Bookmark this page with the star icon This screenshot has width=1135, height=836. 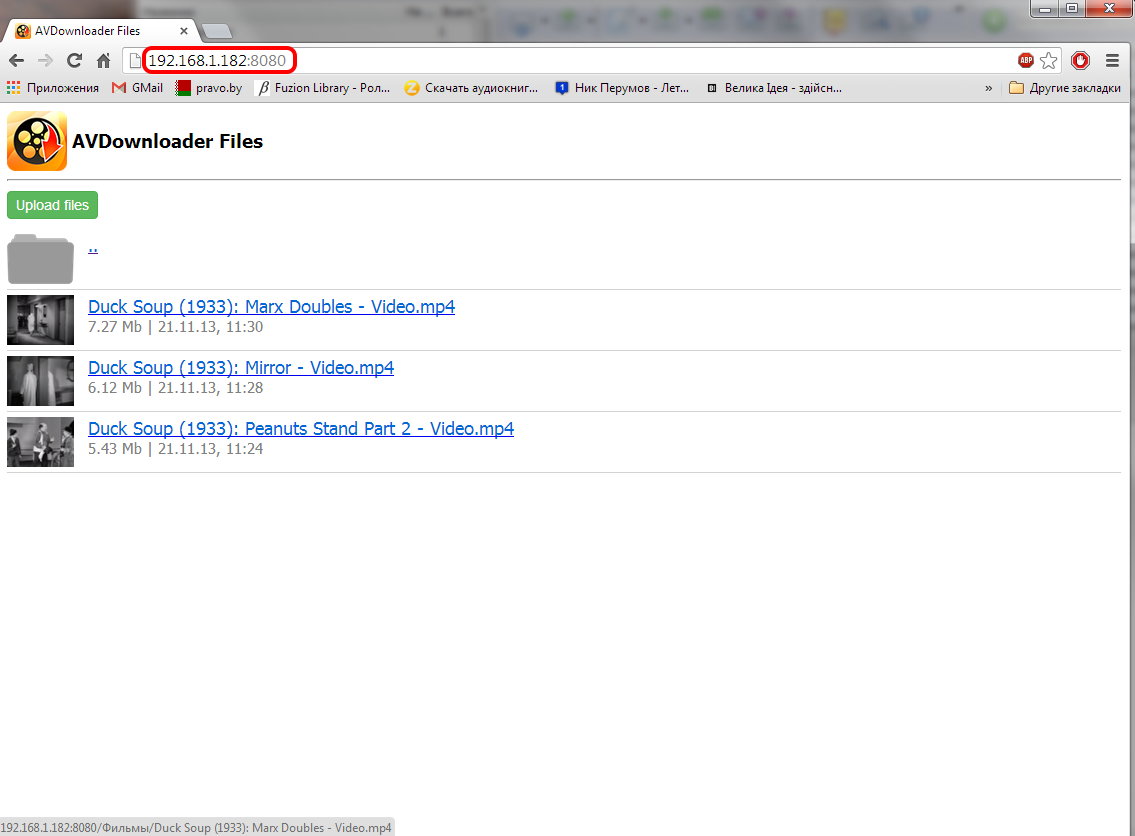(x=1049, y=61)
